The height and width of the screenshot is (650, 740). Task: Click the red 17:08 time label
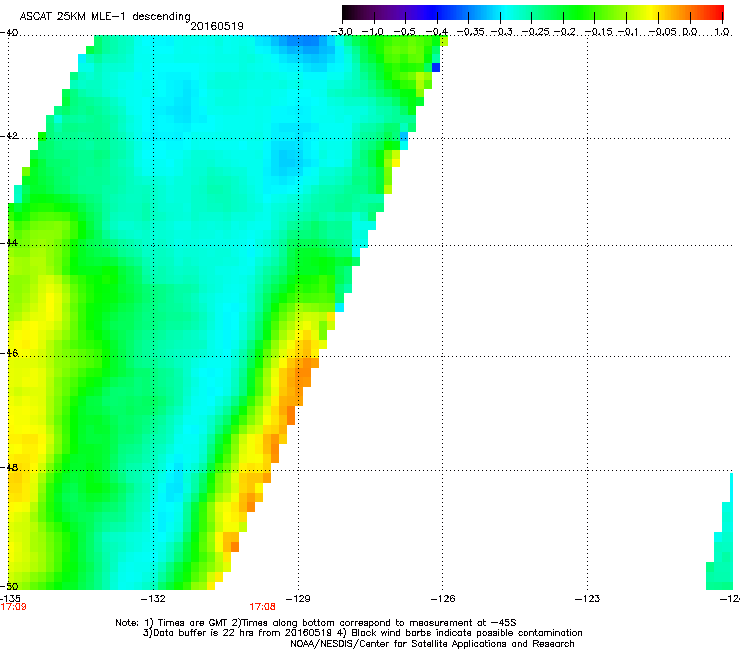coord(262,607)
